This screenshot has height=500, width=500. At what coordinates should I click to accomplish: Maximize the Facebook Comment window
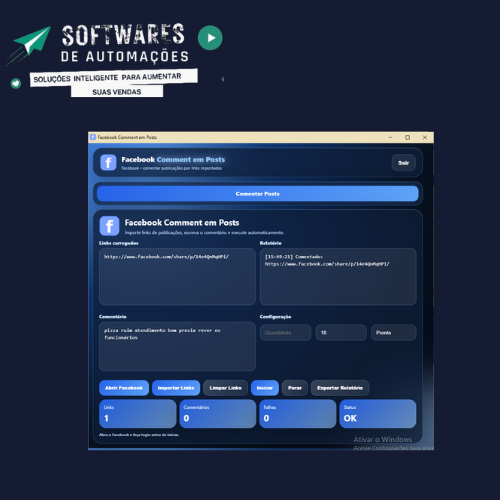click(407, 137)
